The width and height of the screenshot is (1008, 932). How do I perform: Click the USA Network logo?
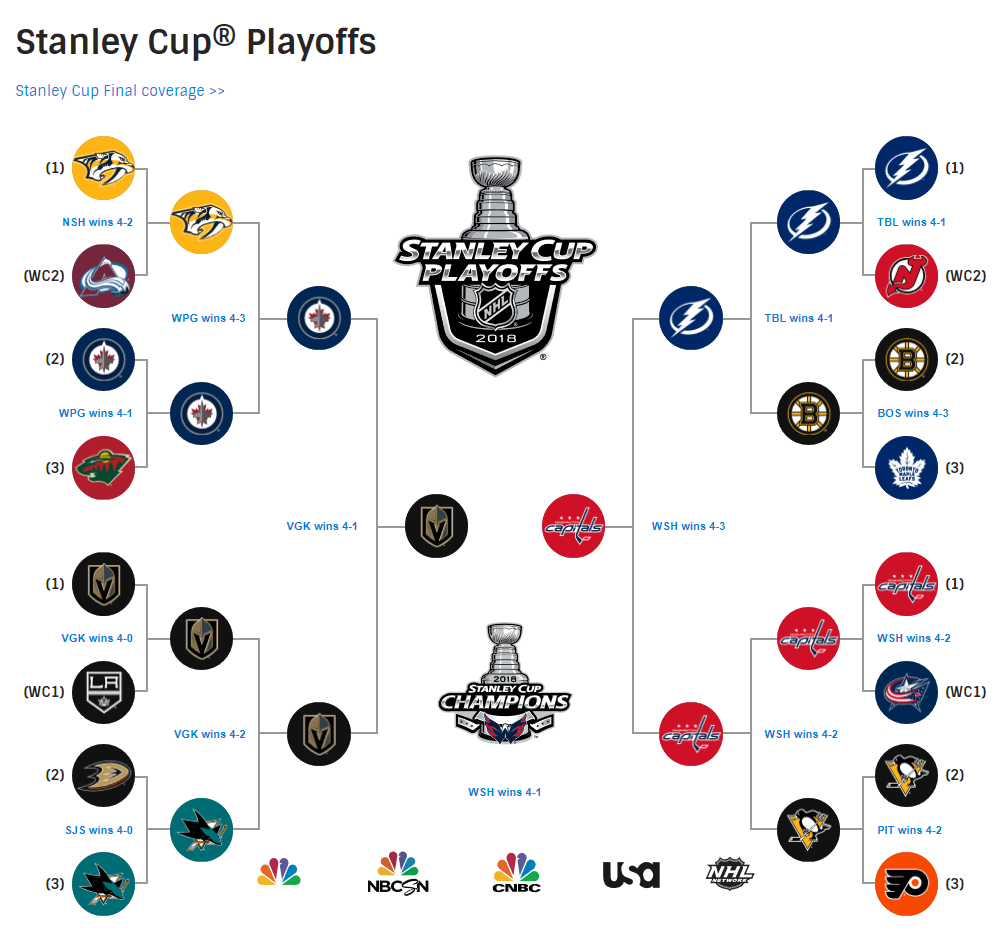(x=631, y=873)
